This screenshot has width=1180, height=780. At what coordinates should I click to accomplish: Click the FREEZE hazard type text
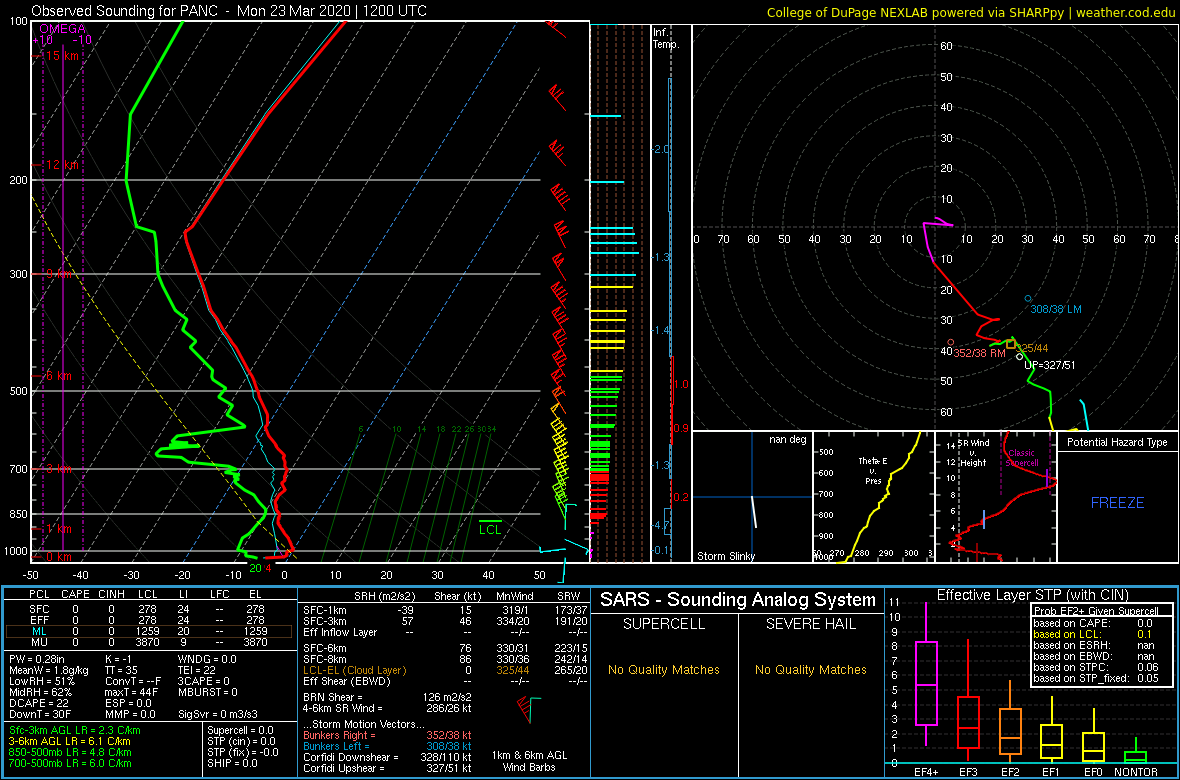pyautogui.click(x=1118, y=502)
